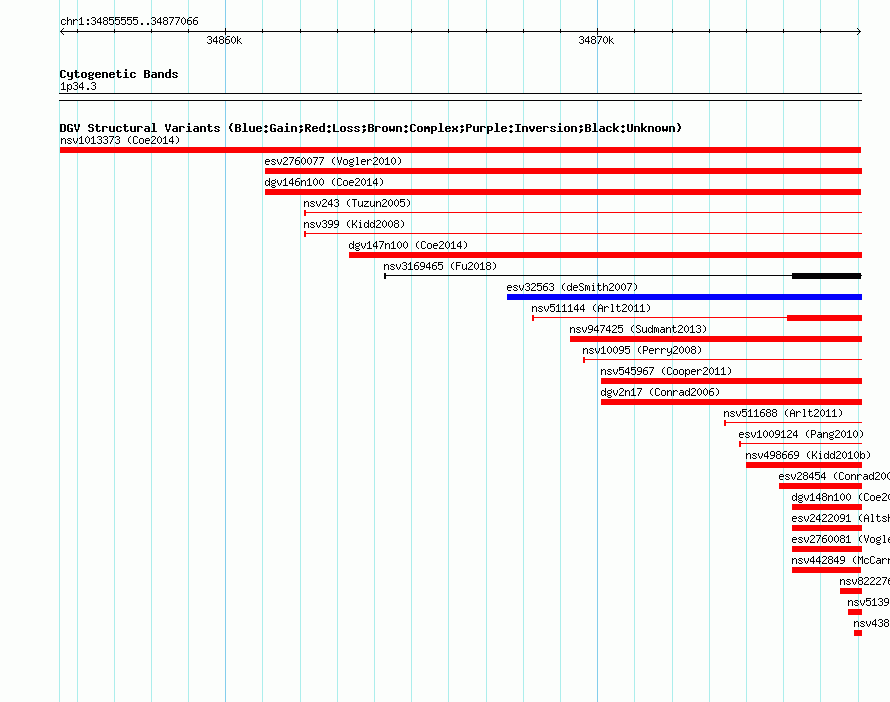Click the nsv442849 variant label
The image size is (890, 702).
[841, 560]
